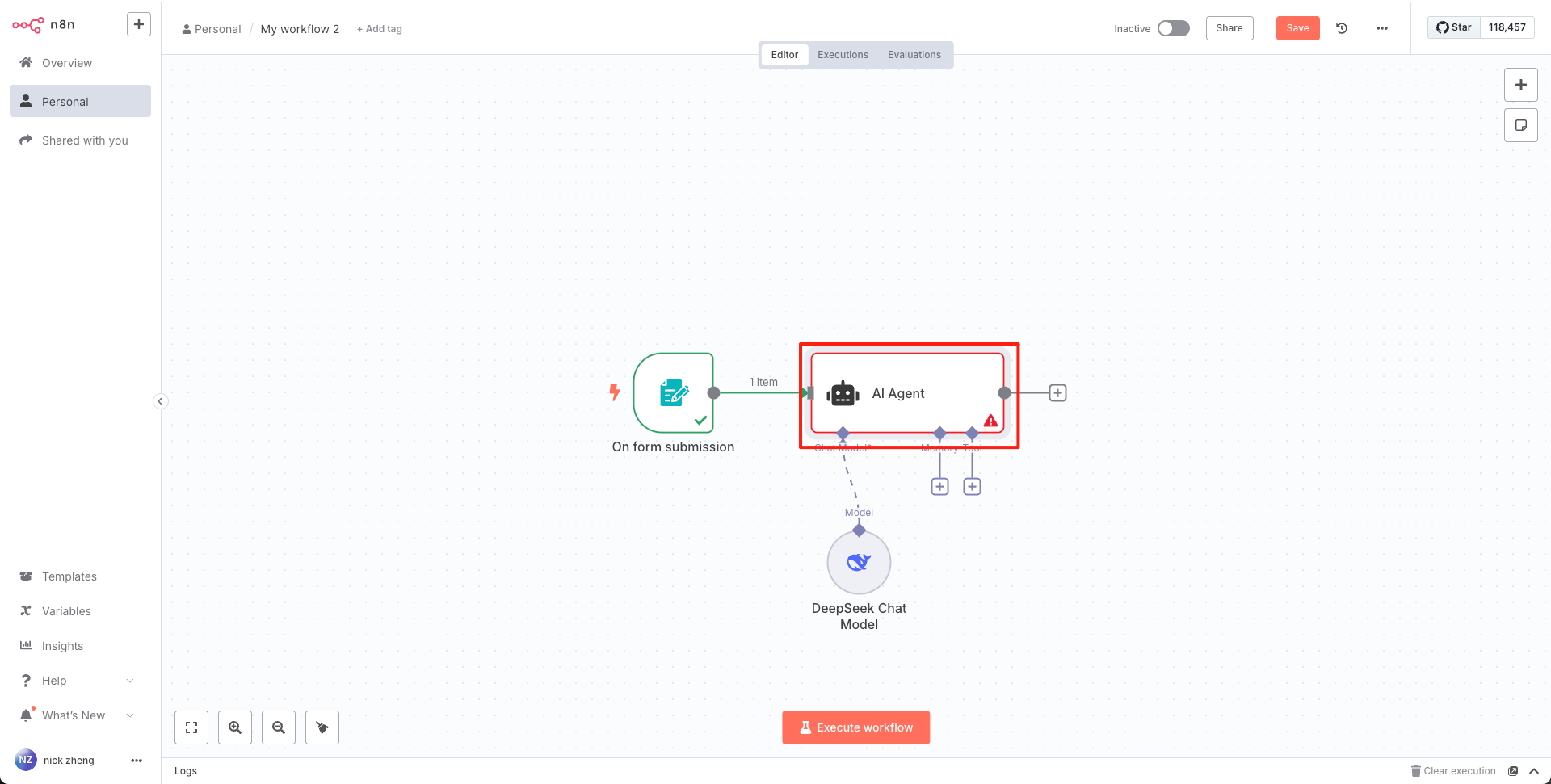Add a Memory sub-node to AI Agent
The width and height of the screenshot is (1551, 784).
point(939,487)
